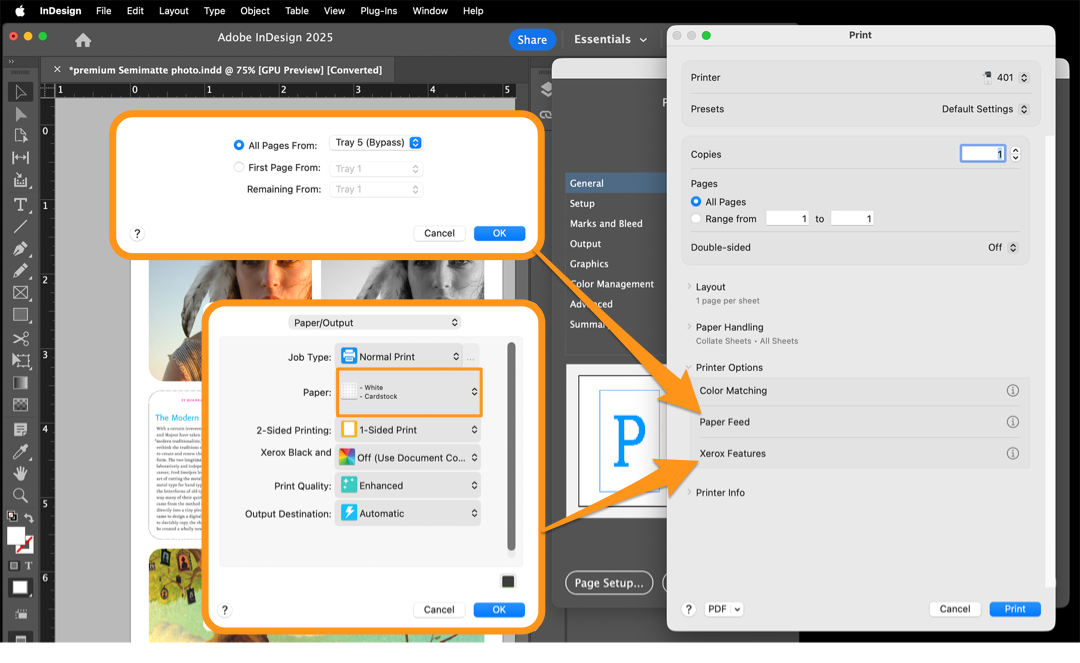The width and height of the screenshot is (1080, 663).
Task: Select the Page tool
Action: coord(21,136)
